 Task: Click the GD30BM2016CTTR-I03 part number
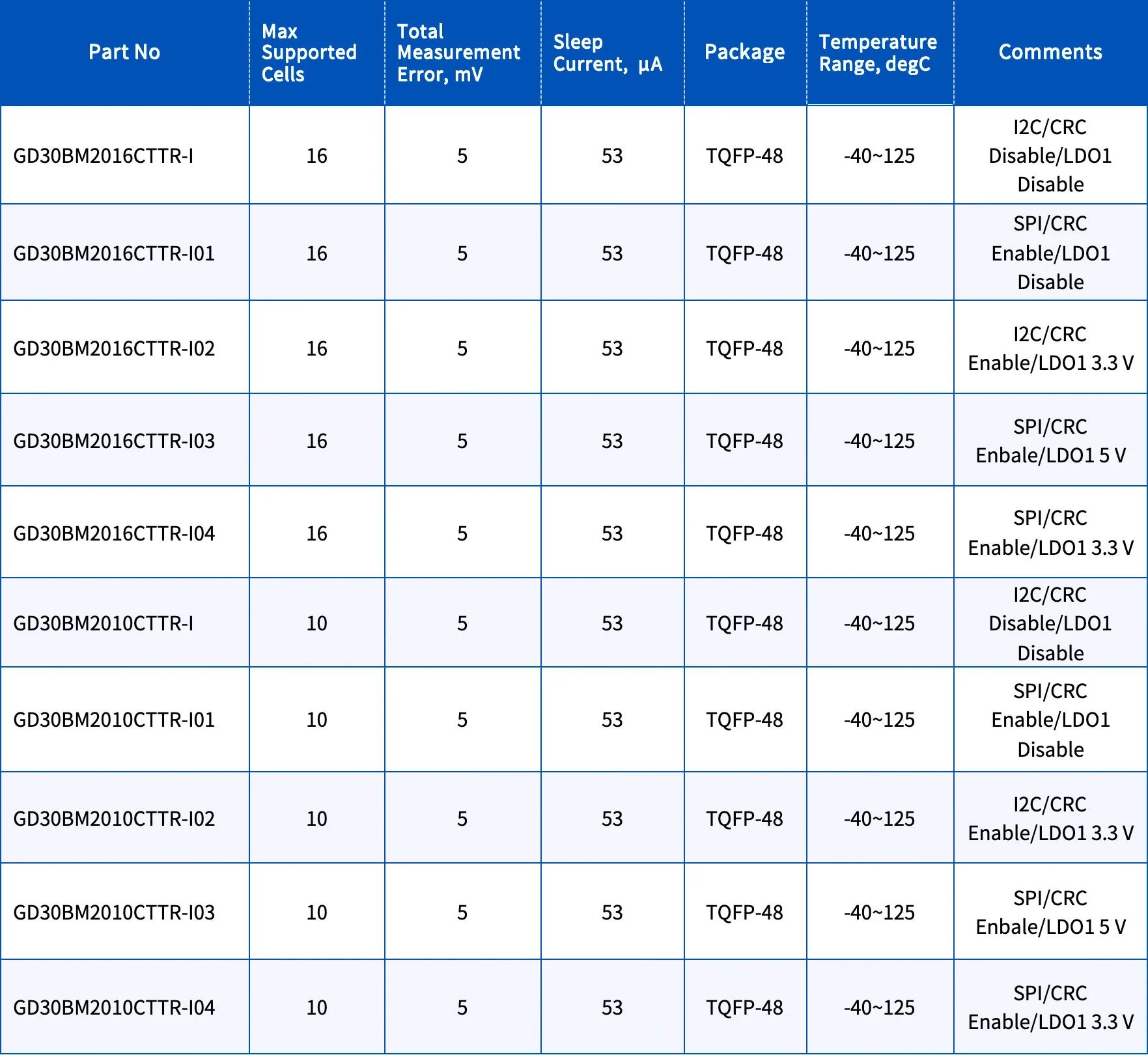click(114, 441)
